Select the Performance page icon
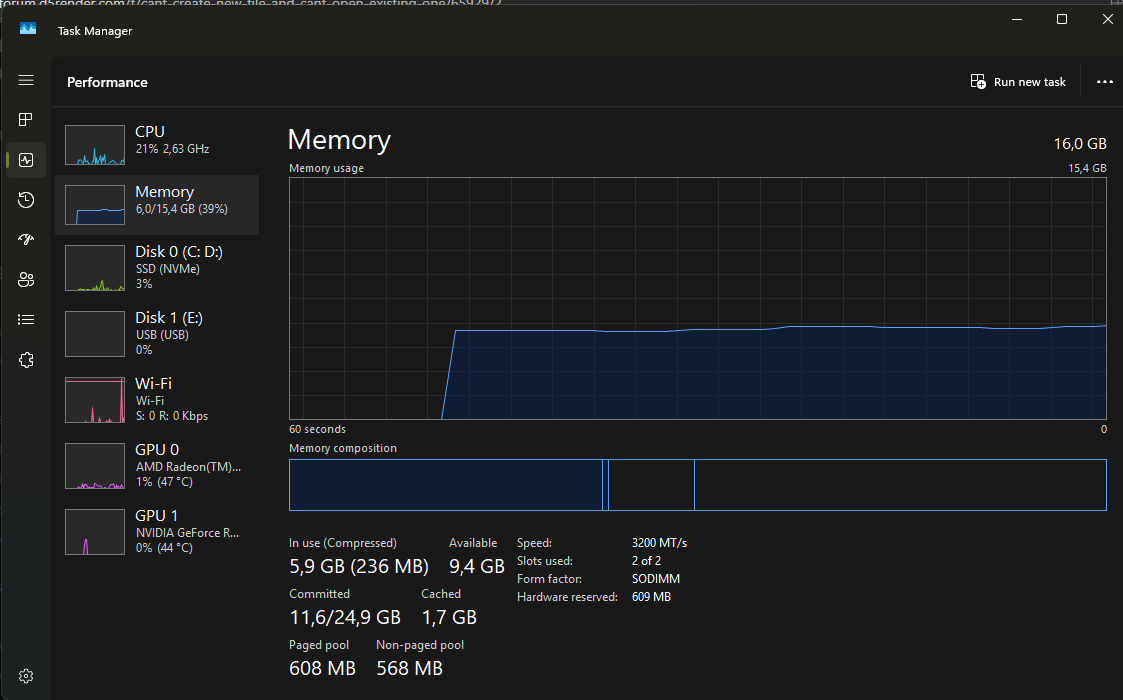Viewport: 1123px width, 700px height. pos(26,160)
